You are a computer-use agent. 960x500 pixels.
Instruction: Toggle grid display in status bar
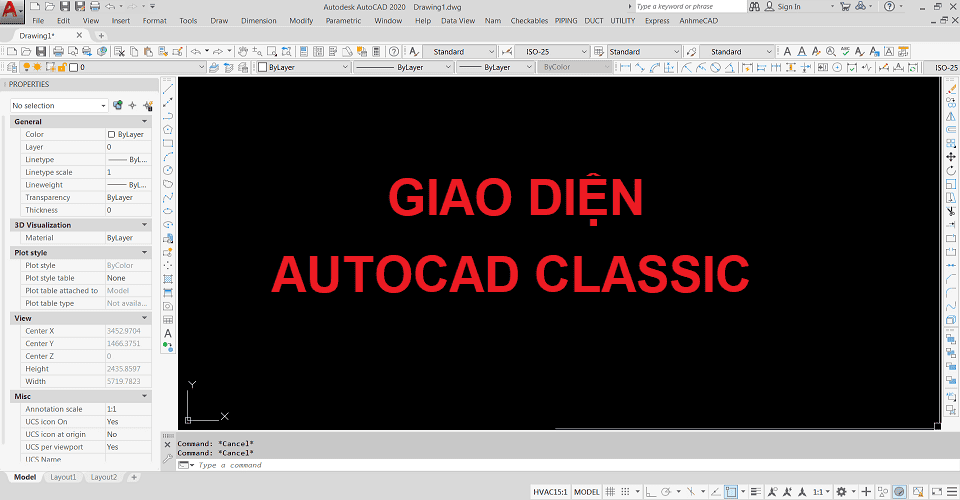point(610,491)
